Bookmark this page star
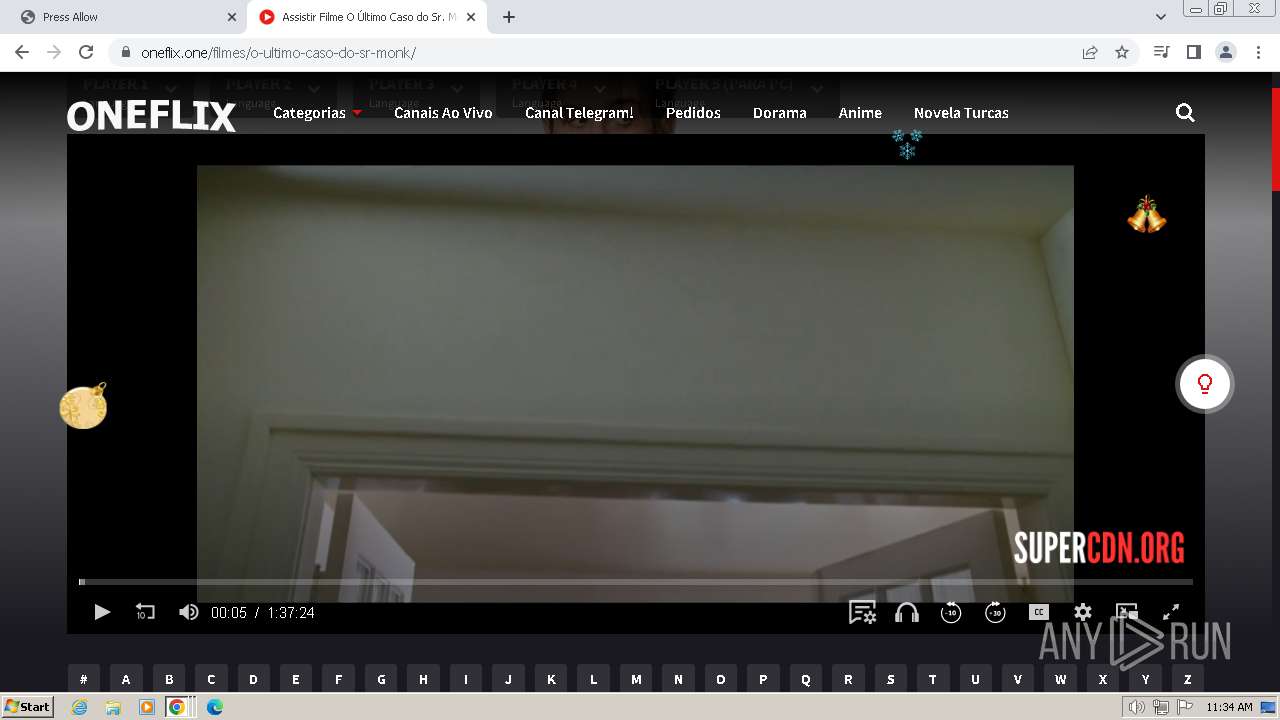Image resolution: width=1280 pixels, height=720 pixels. point(1122,52)
